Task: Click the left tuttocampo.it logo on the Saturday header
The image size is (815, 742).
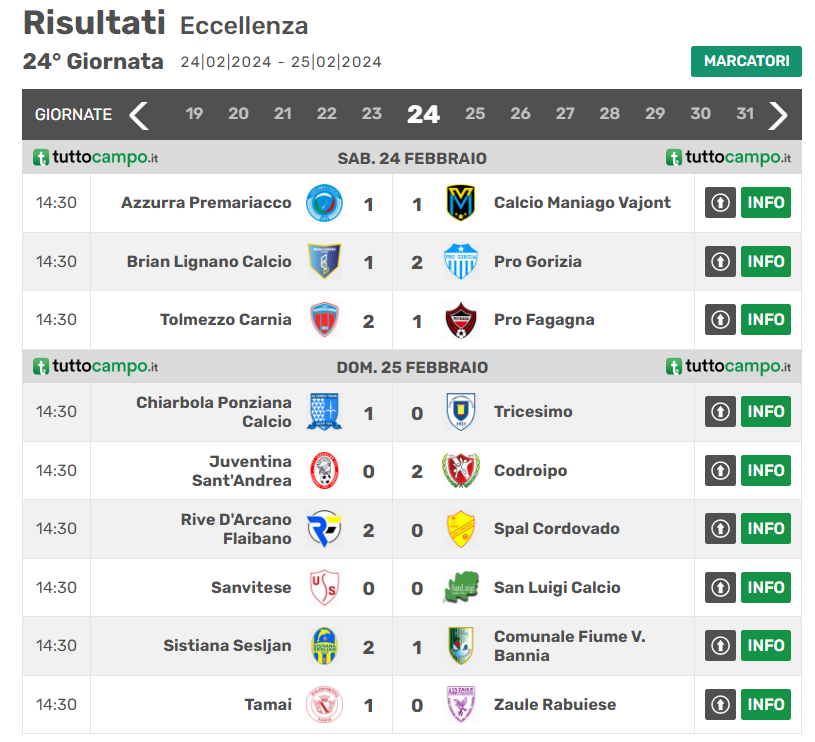Action: [x=96, y=158]
